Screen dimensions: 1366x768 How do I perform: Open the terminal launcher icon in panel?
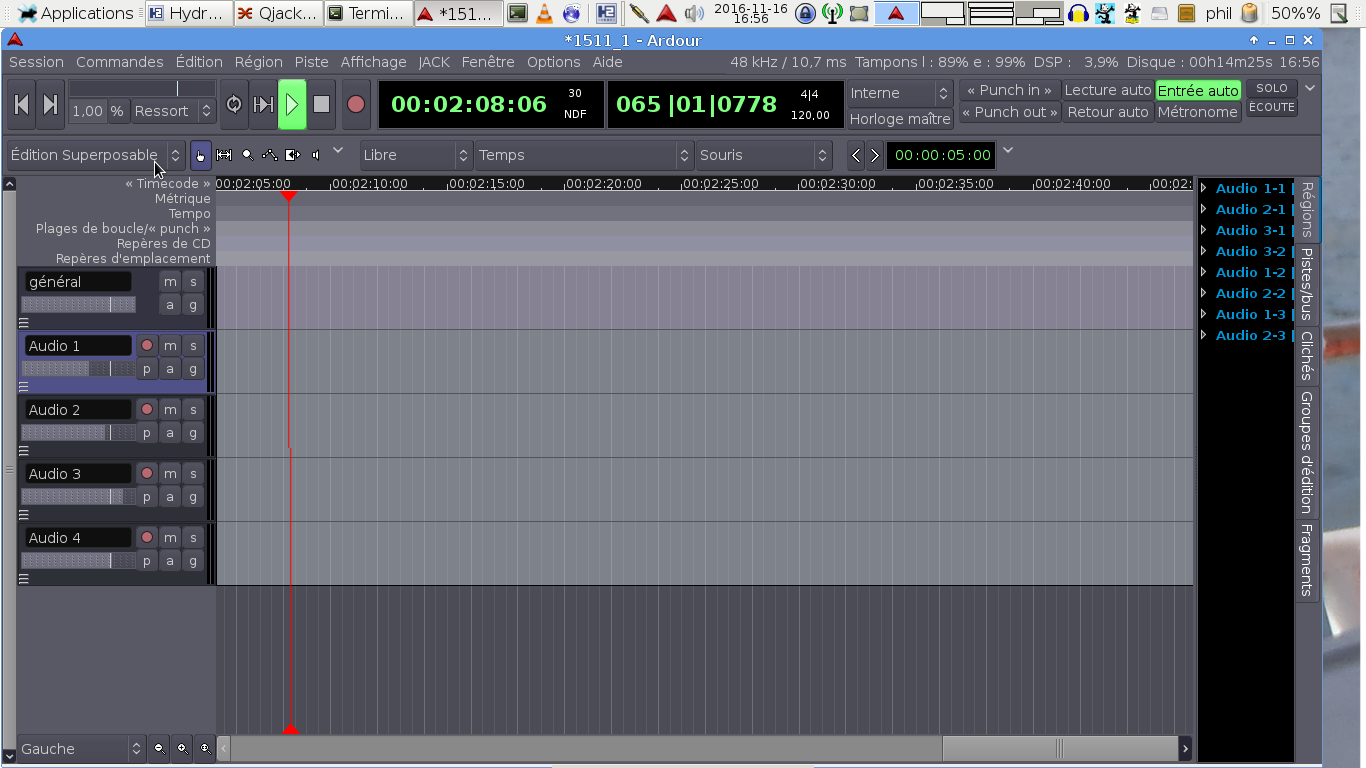coord(517,13)
